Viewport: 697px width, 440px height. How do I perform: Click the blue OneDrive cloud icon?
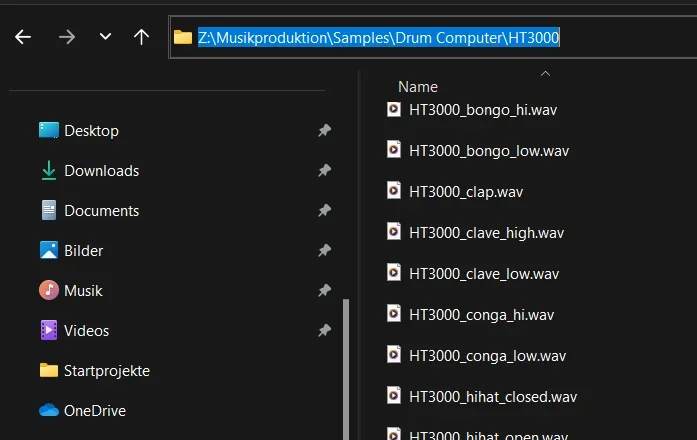pyautogui.click(x=48, y=410)
